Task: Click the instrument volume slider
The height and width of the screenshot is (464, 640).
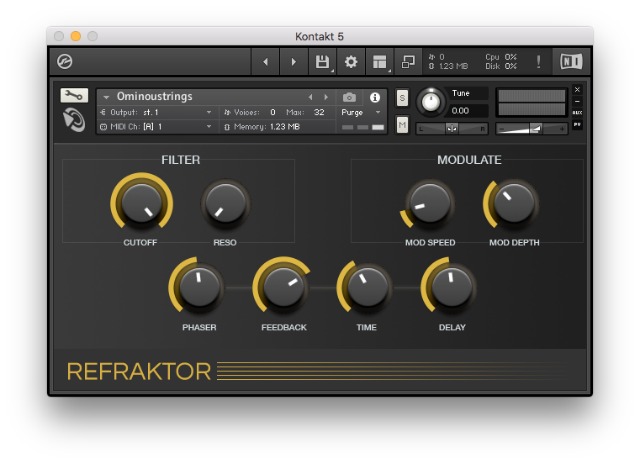Action: pyautogui.click(x=531, y=129)
